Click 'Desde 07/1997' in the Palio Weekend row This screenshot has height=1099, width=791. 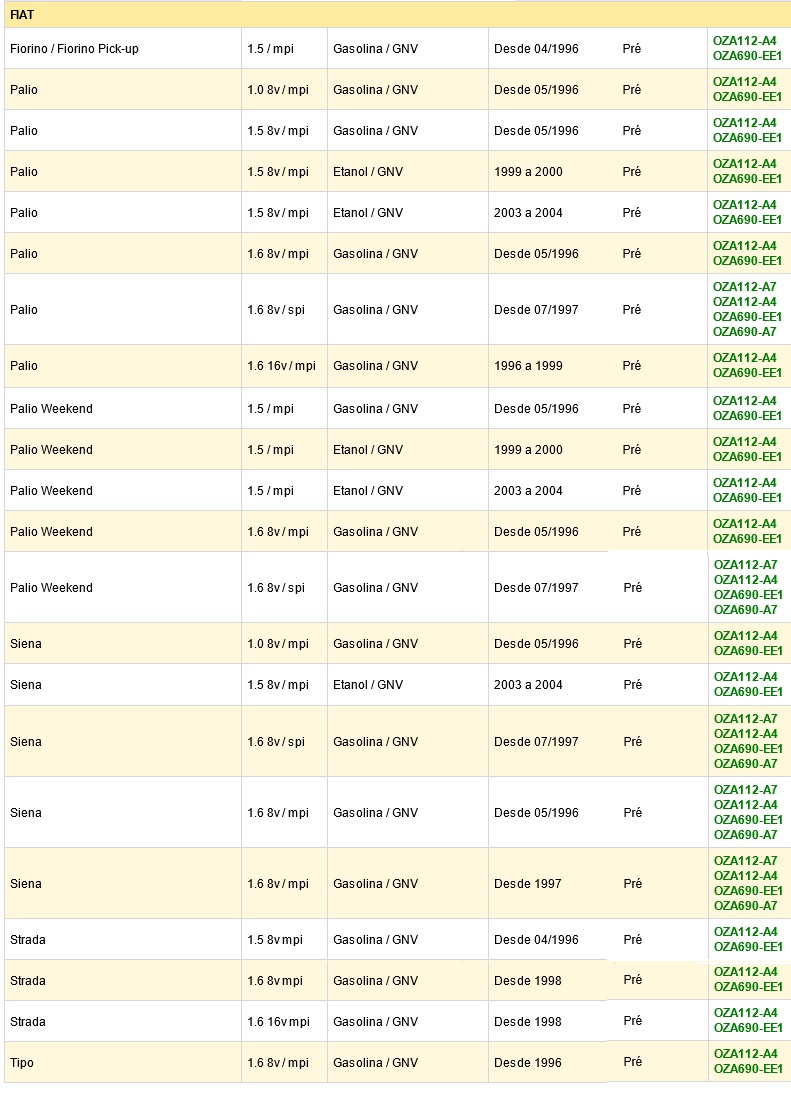(536, 588)
